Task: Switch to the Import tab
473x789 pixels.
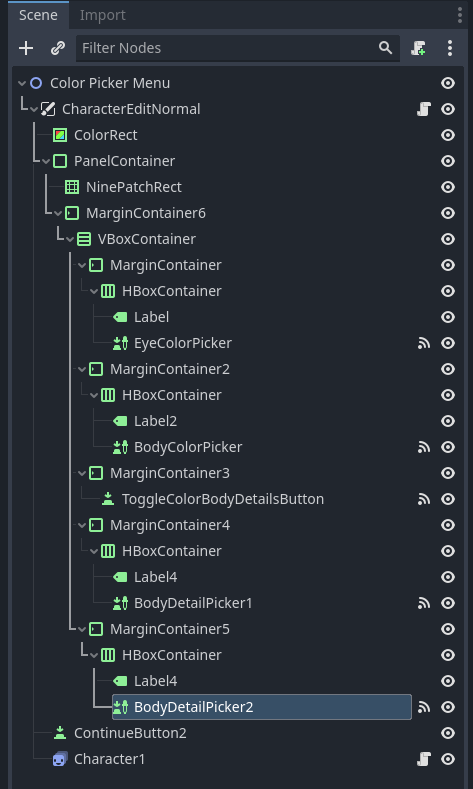Action: pyautogui.click(x=103, y=16)
